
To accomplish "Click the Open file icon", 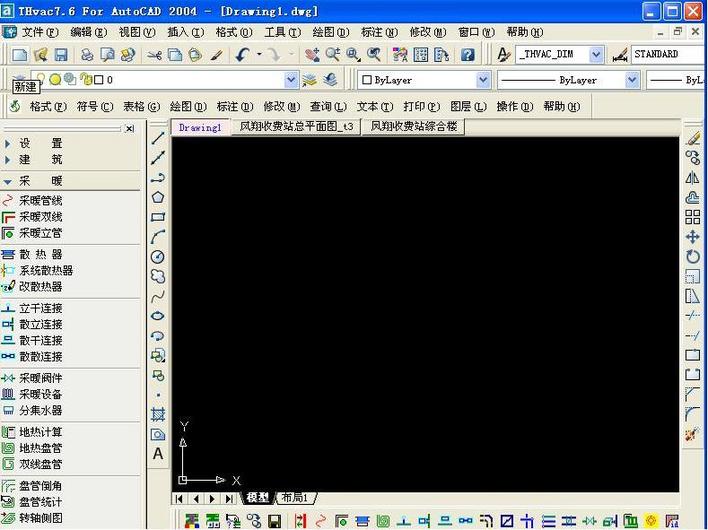I will tap(41, 55).
